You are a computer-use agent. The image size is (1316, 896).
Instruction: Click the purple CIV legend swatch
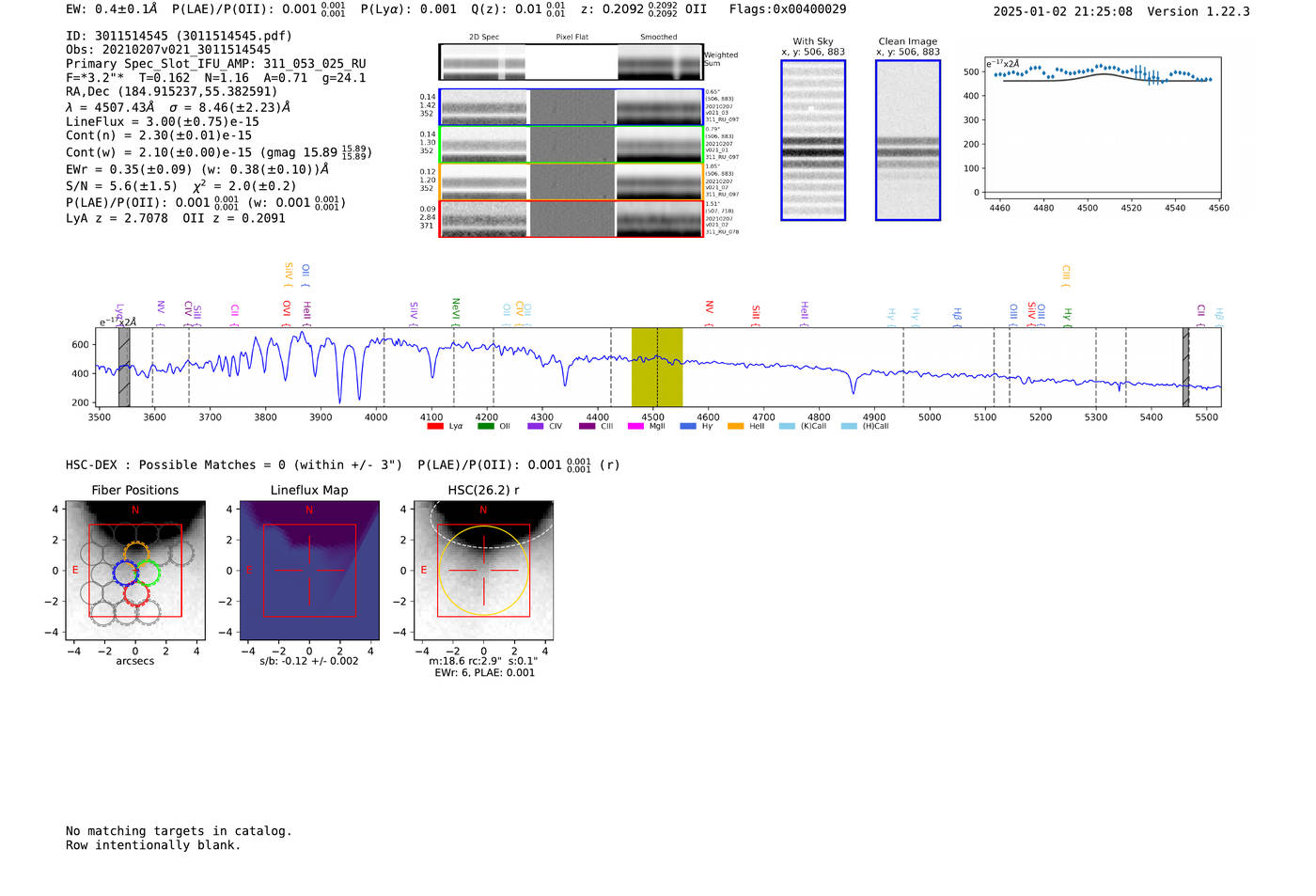tap(536, 426)
